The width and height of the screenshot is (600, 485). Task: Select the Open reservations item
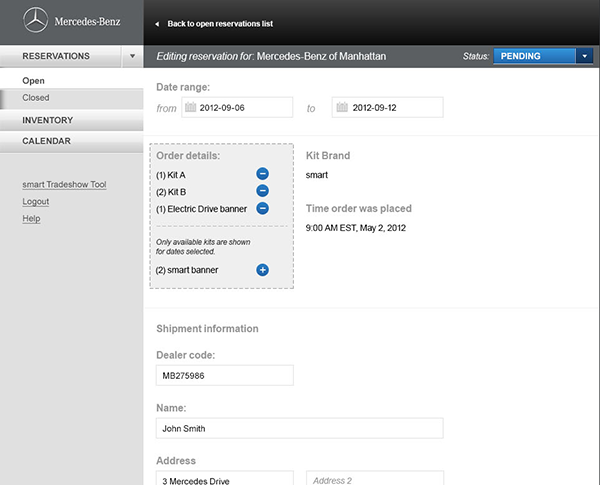click(33, 80)
